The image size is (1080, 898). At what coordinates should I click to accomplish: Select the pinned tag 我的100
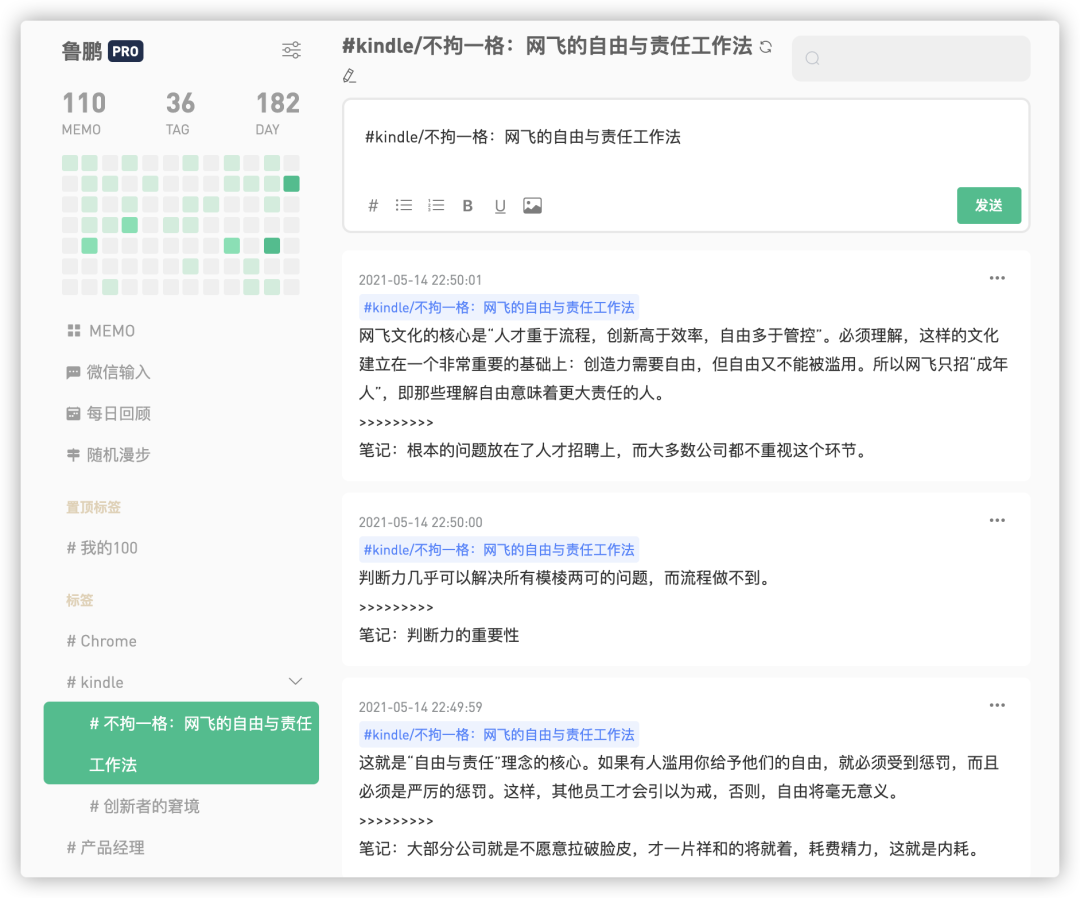click(x=102, y=548)
